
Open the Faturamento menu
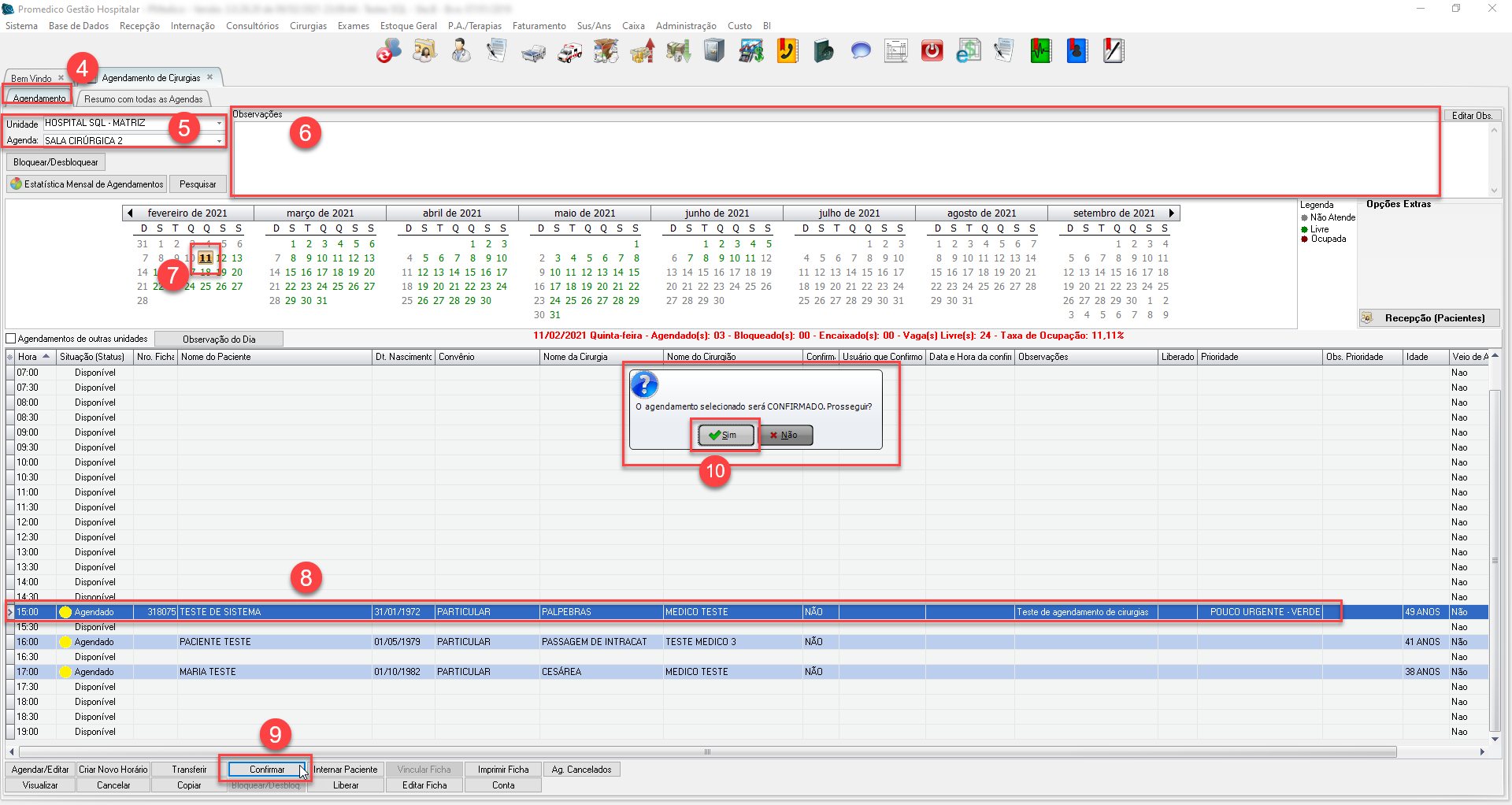[539, 26]
